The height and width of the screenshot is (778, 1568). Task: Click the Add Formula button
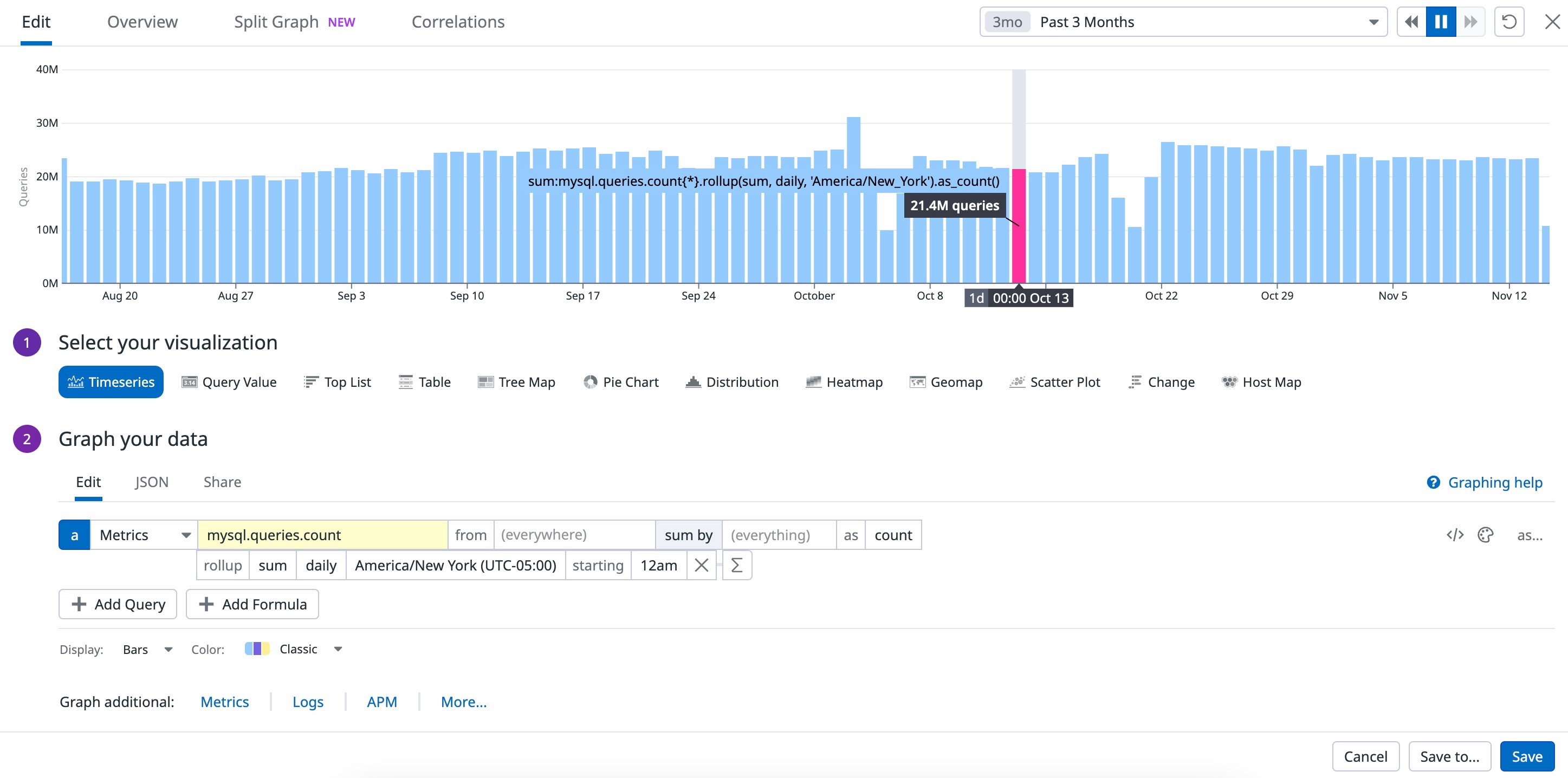[x=252, y=605]
